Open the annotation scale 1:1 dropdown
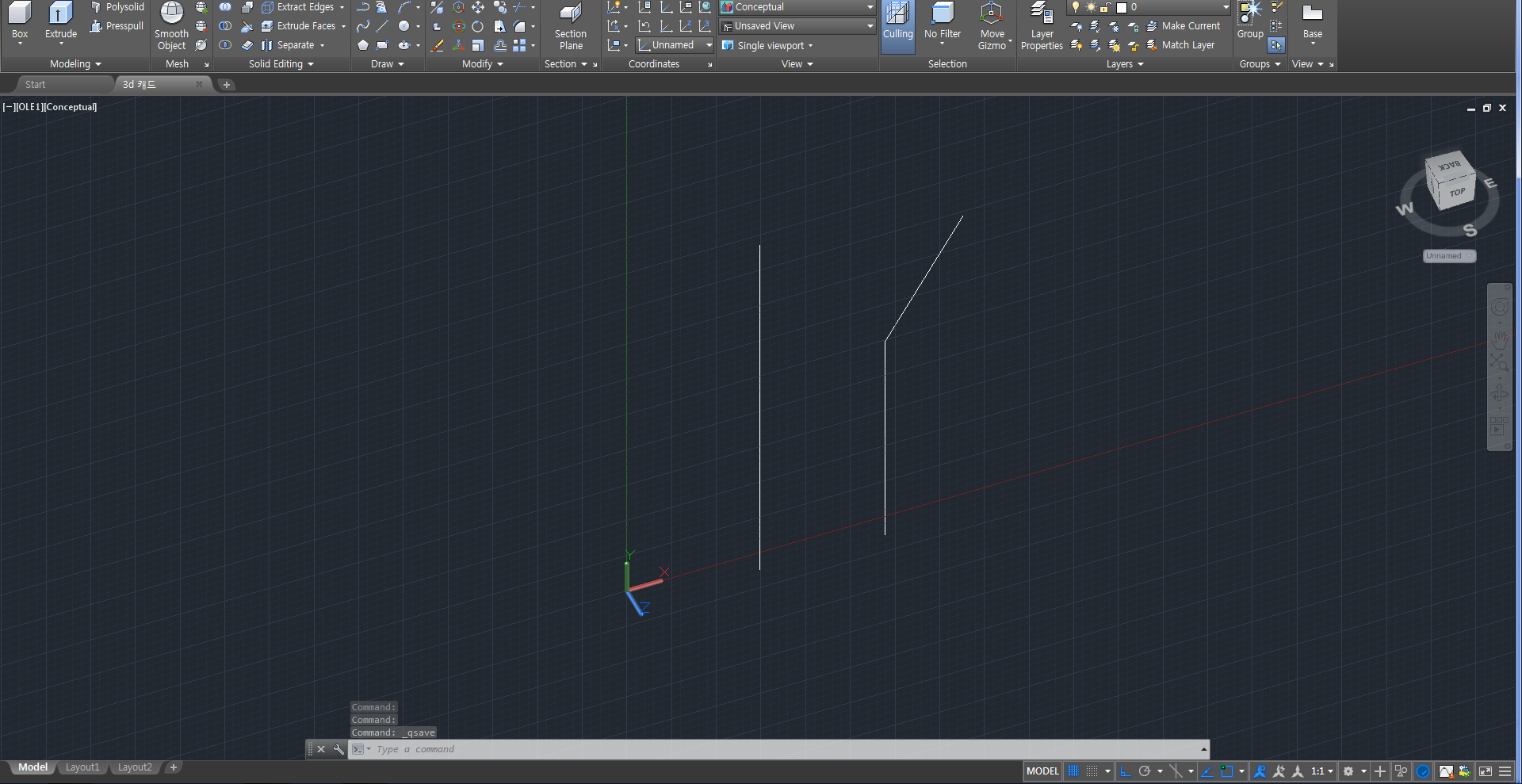Viewport: 1522px width, 784px height. pos(1321,771)
